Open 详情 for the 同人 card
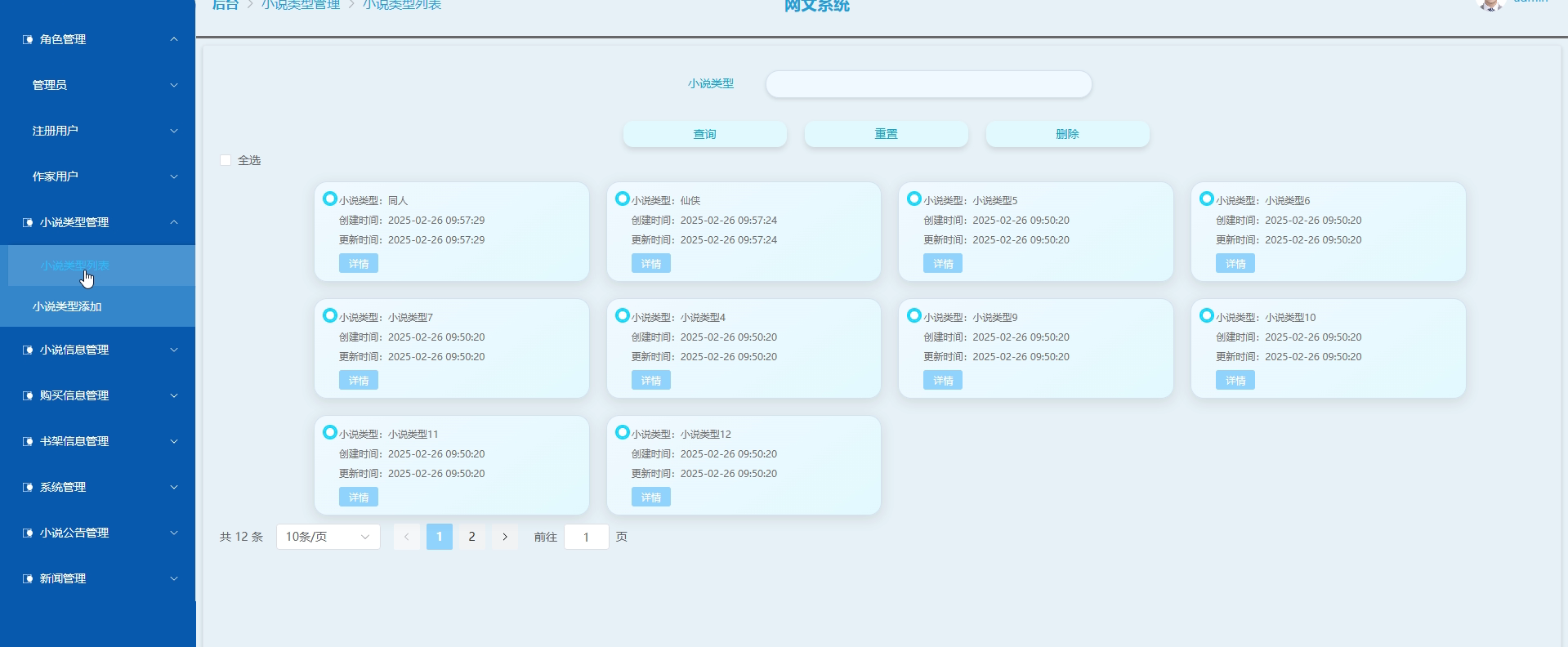Image resolution: width=1568 pixels, height=647 pixels. [359, 264]
